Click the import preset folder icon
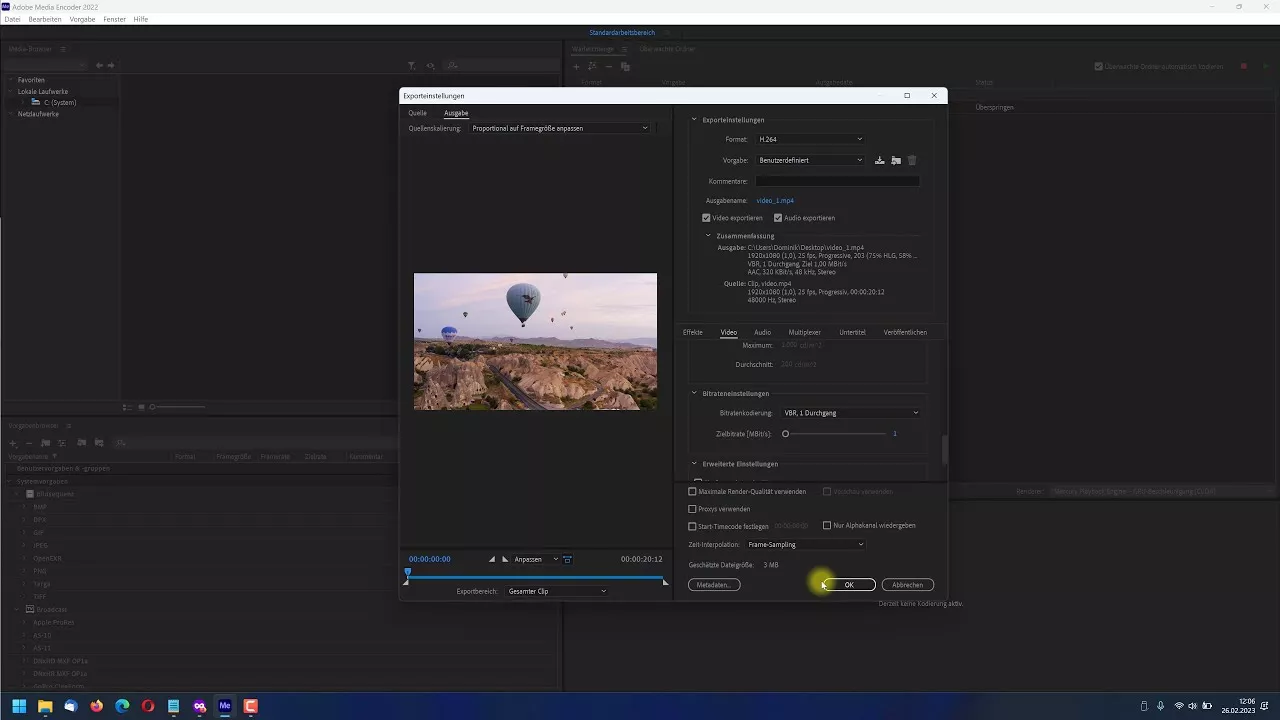Image resolution: width=1280 pixels, height=720 pixels. tap(896, 160)
